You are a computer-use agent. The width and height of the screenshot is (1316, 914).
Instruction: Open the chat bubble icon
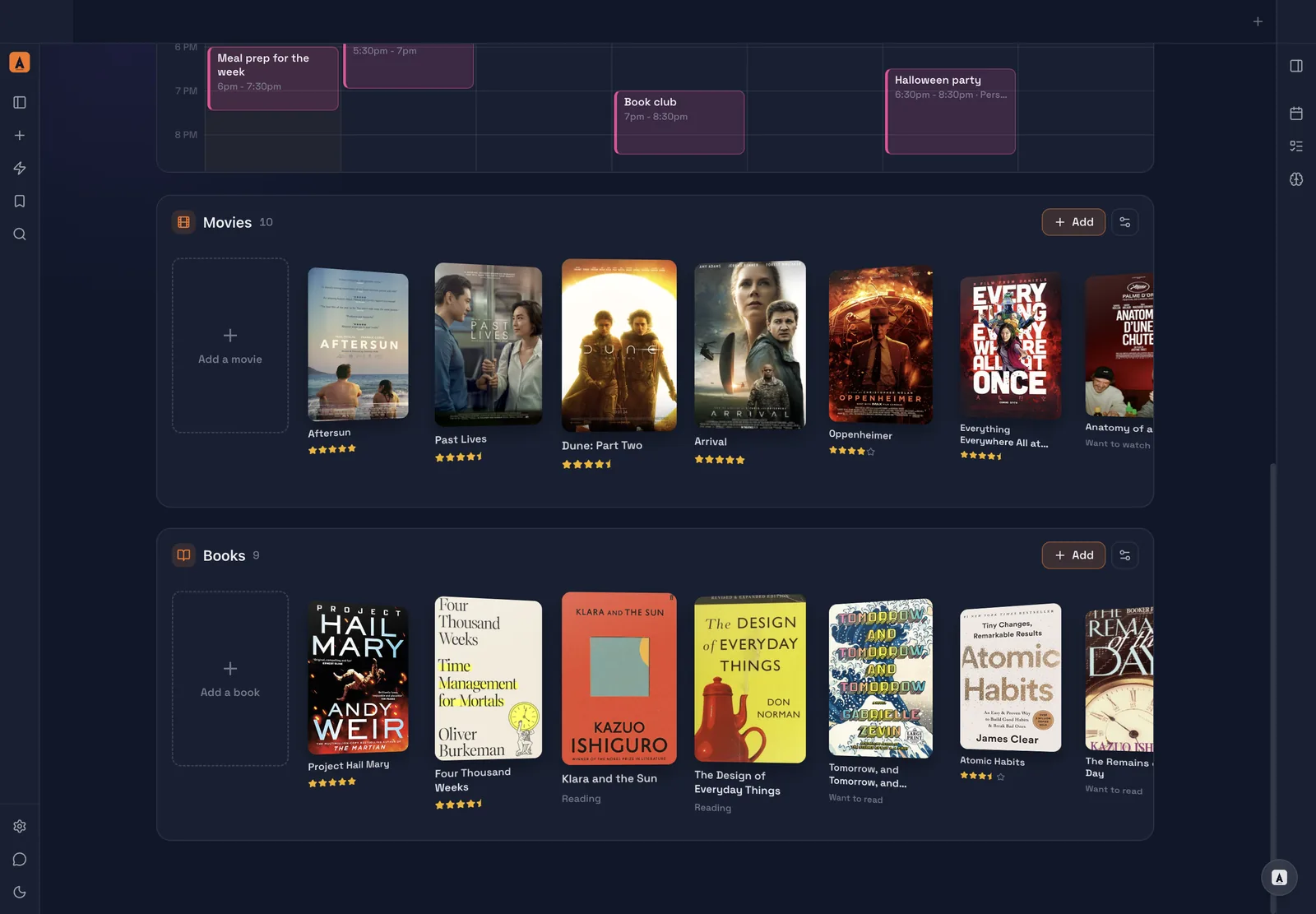pos(20,859)
